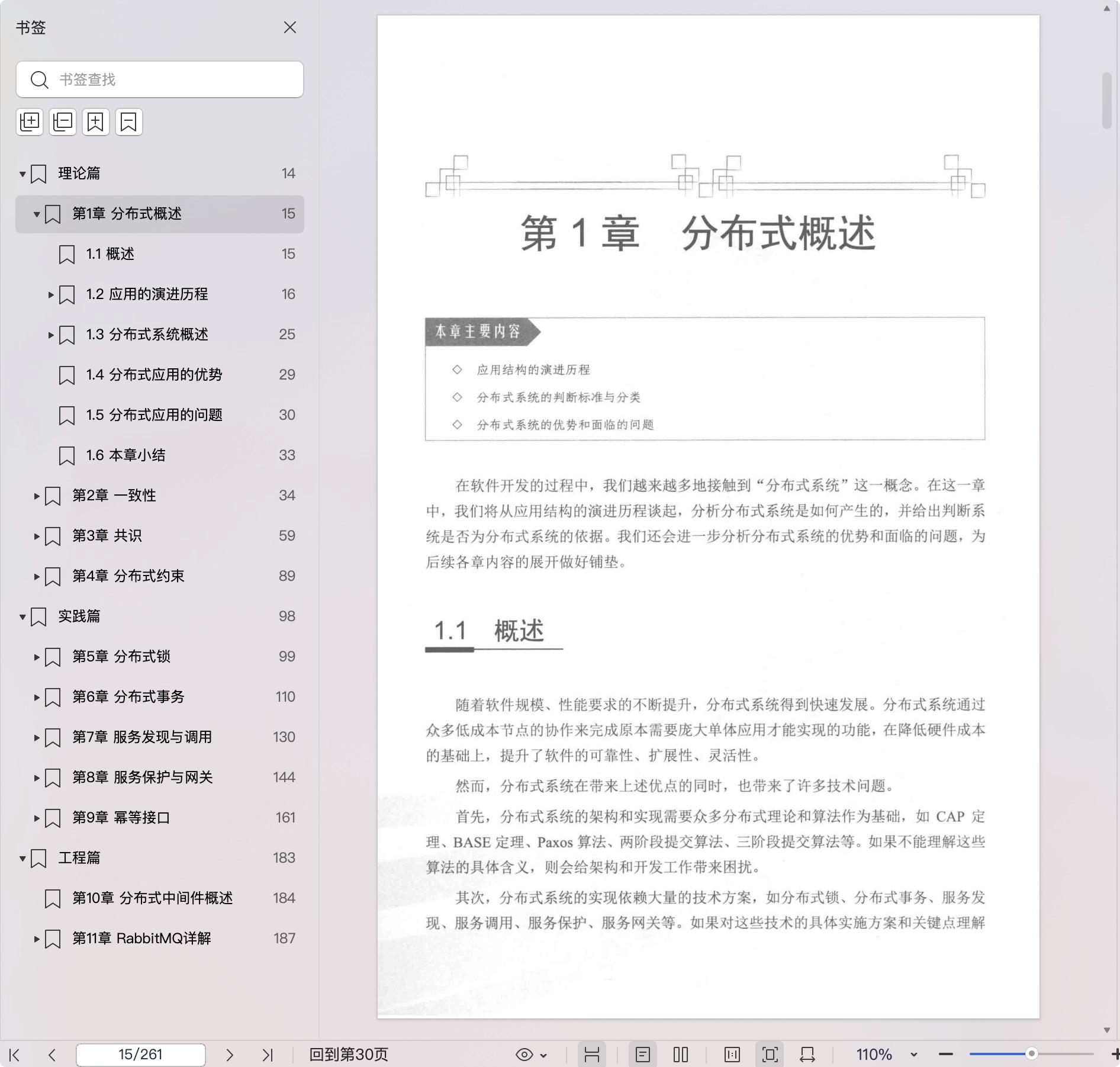
Task: Select the 第10章 分布式中间件概述 bookmark
Action: click(x=152, y=898)
